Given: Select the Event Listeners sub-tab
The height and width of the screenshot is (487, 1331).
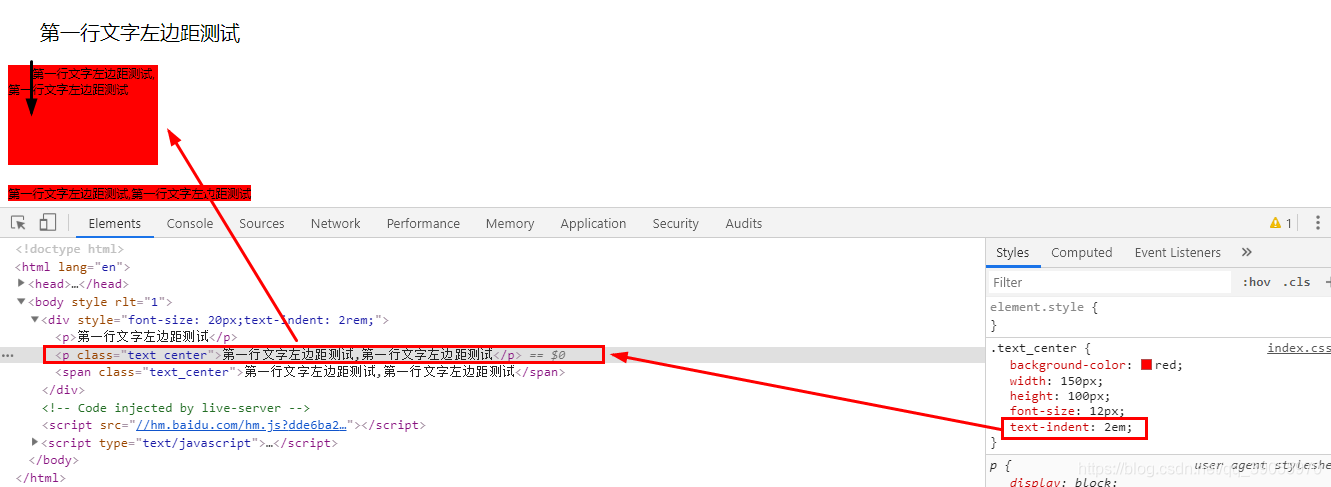Looking at the screenshot, I should [x=1177, y=252].
